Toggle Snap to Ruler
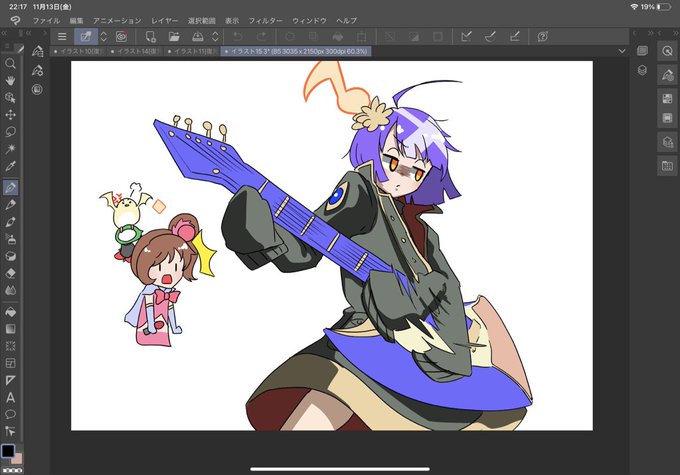680x475 pixels. click(x=466, y=36)
